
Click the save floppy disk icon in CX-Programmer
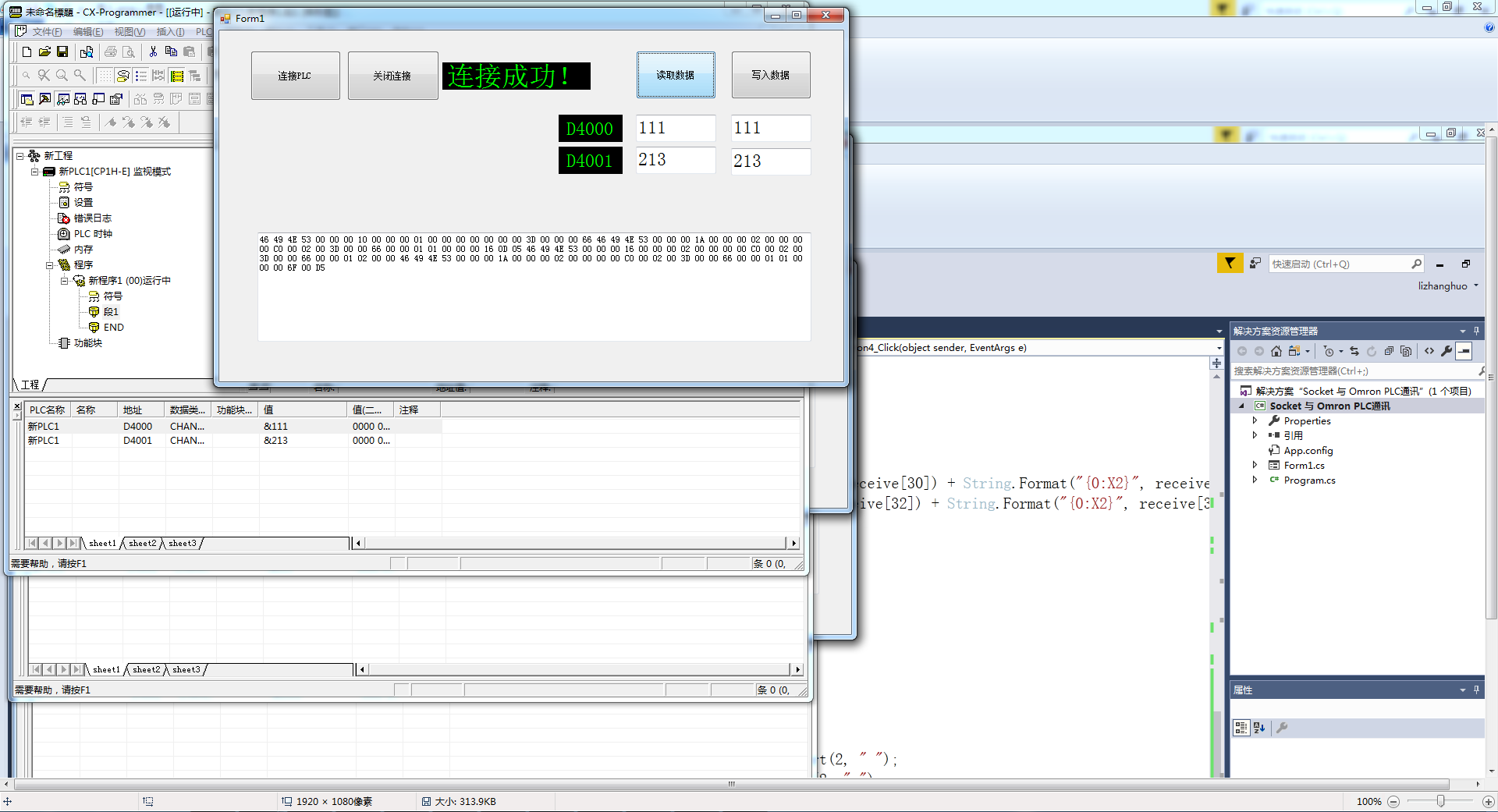[62, 51]
